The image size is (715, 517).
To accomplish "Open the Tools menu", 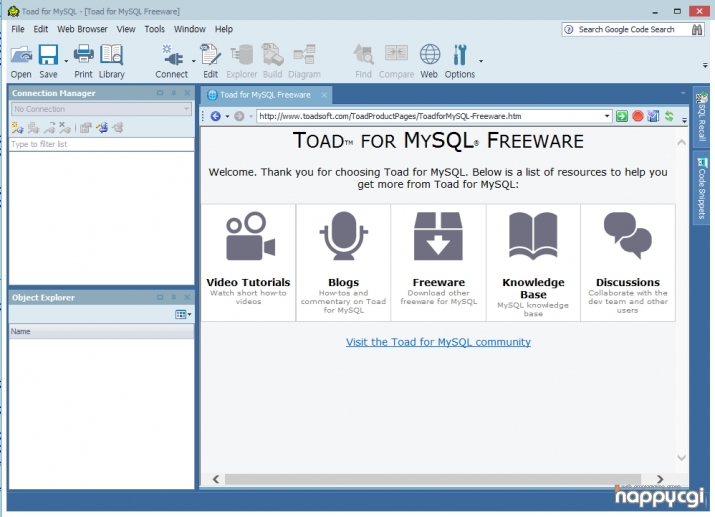I will (155, 29).
